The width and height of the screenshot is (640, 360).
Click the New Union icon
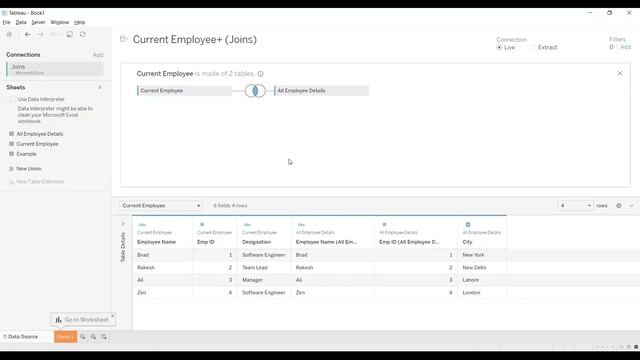(11, 169)
